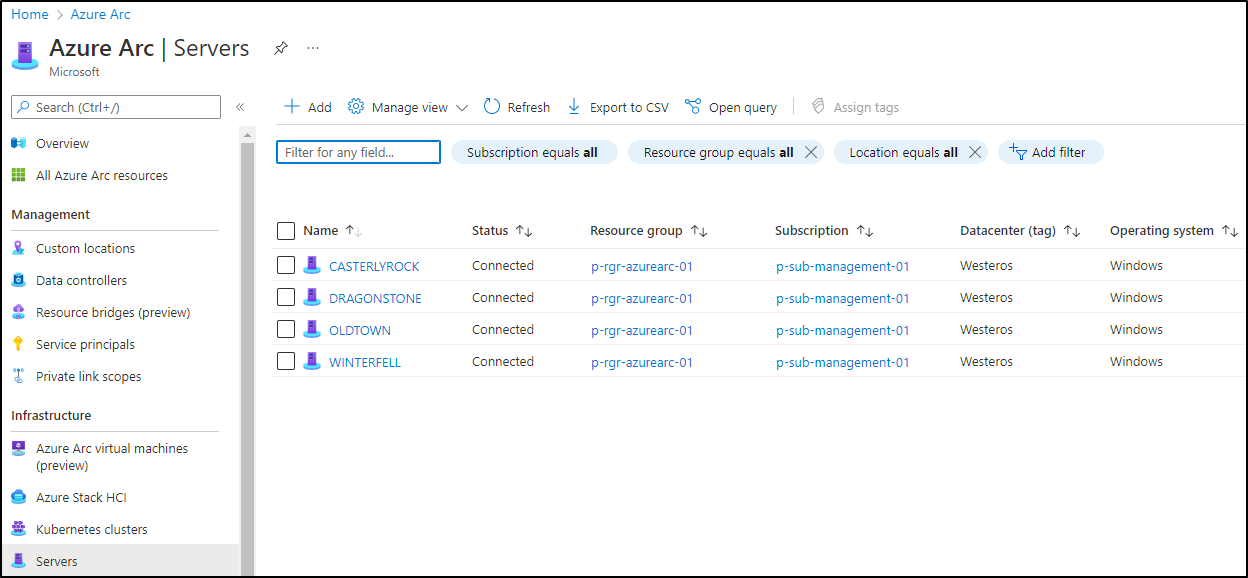Pin the Azure Arc Servers page
The width and height of the screenshot is (1248, 578).
coord(281,48)
